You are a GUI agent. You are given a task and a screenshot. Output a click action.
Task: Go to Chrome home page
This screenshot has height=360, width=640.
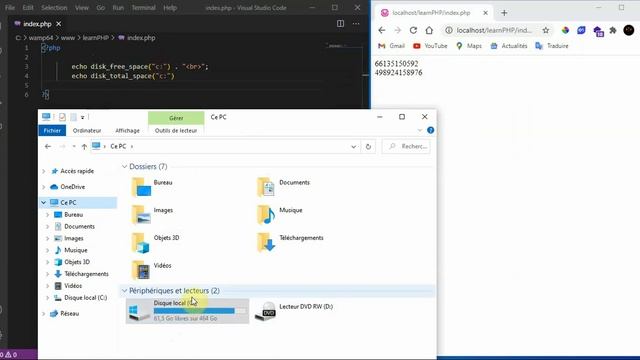[429, 30]
